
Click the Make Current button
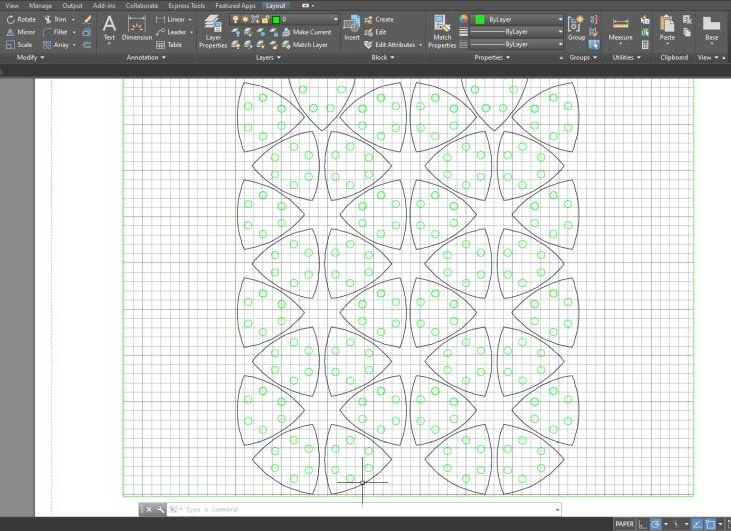[x=311, y=32]
